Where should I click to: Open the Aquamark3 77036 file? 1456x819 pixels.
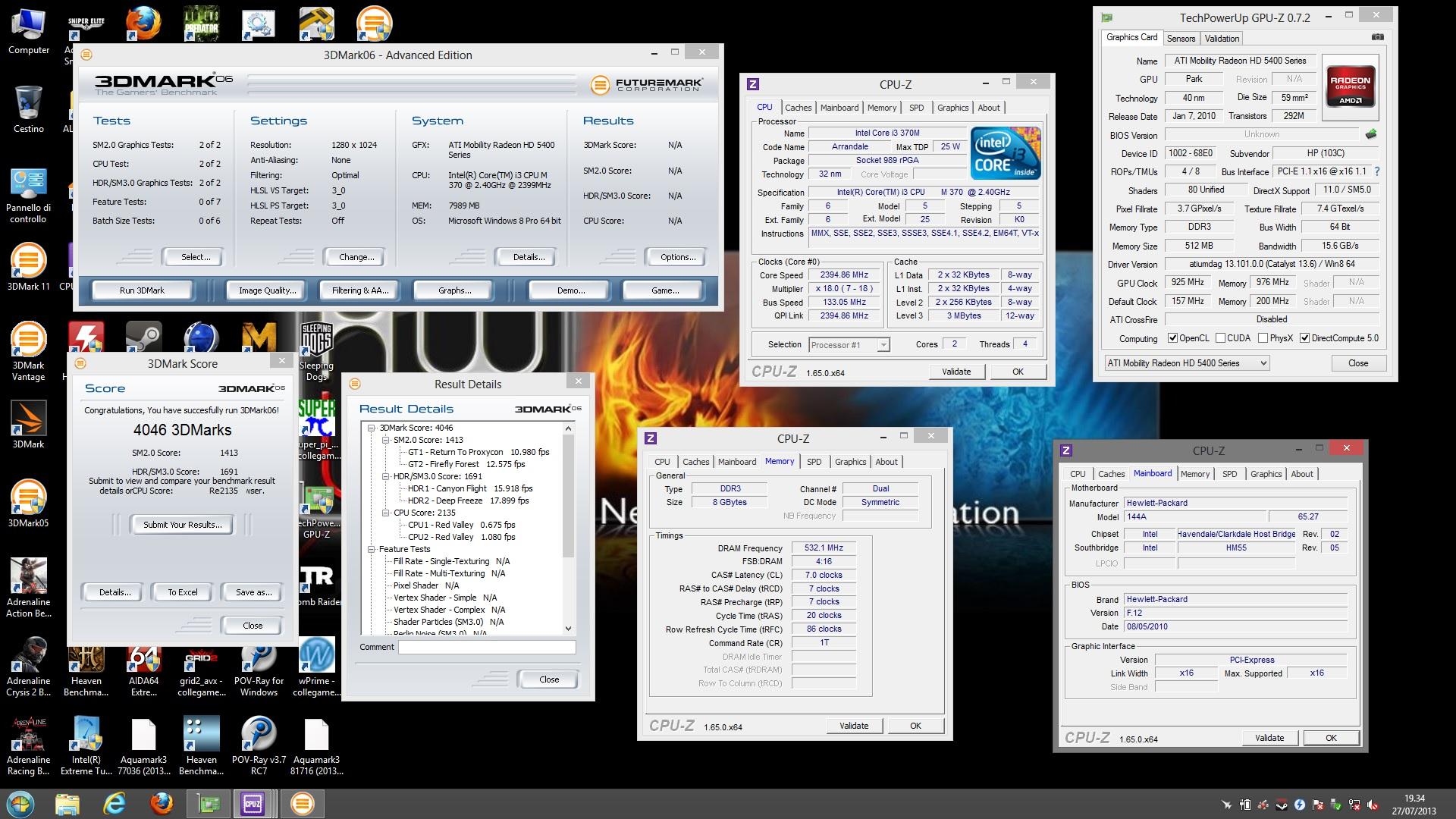(x=143, y=746)
